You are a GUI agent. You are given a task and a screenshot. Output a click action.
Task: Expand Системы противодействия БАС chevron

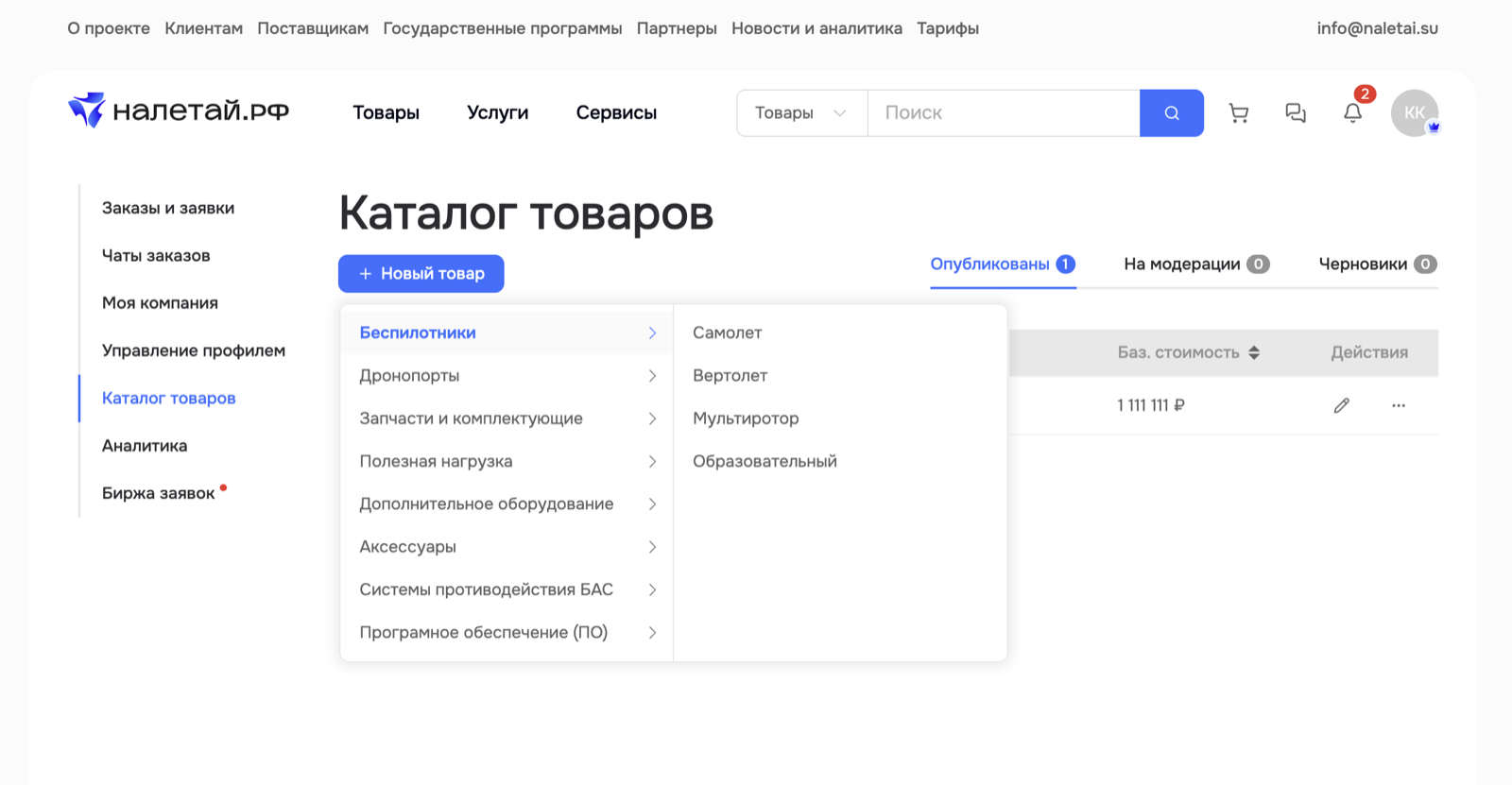pyautogui.click(x=652, y=589)
